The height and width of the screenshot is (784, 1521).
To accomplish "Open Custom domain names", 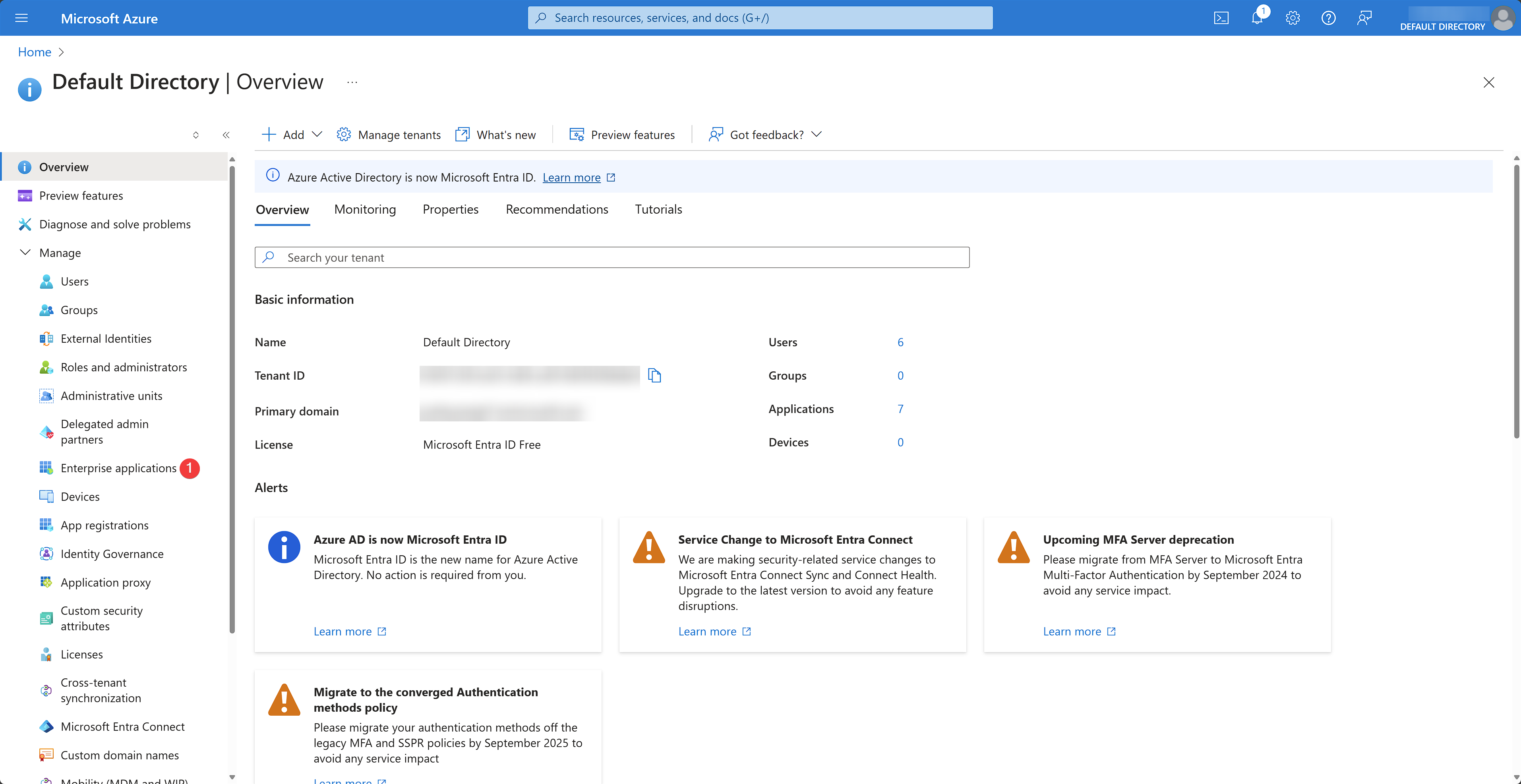I will coord(119,755).
